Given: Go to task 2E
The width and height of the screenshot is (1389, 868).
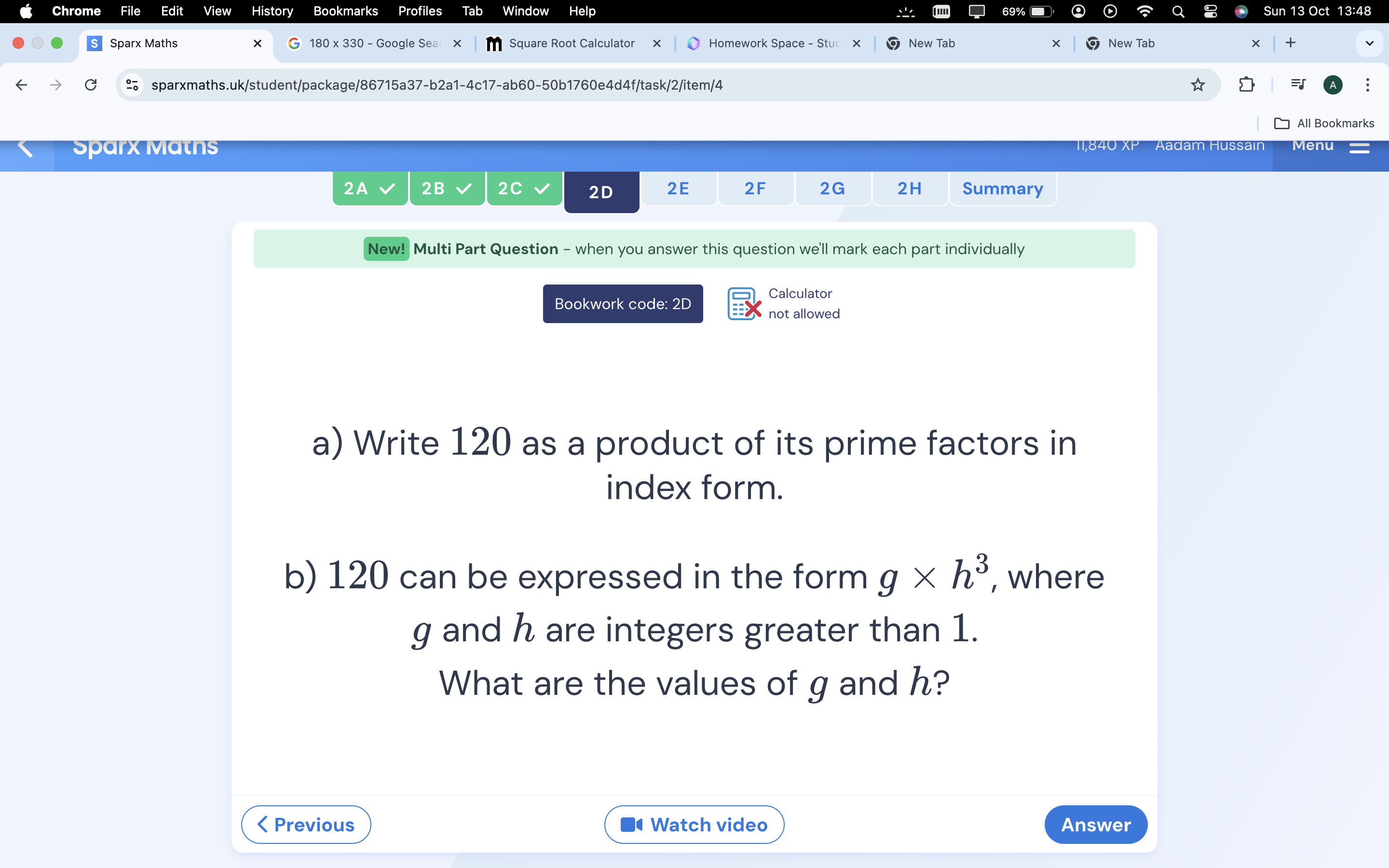Looking at the screenshot, I should point(679,188).
